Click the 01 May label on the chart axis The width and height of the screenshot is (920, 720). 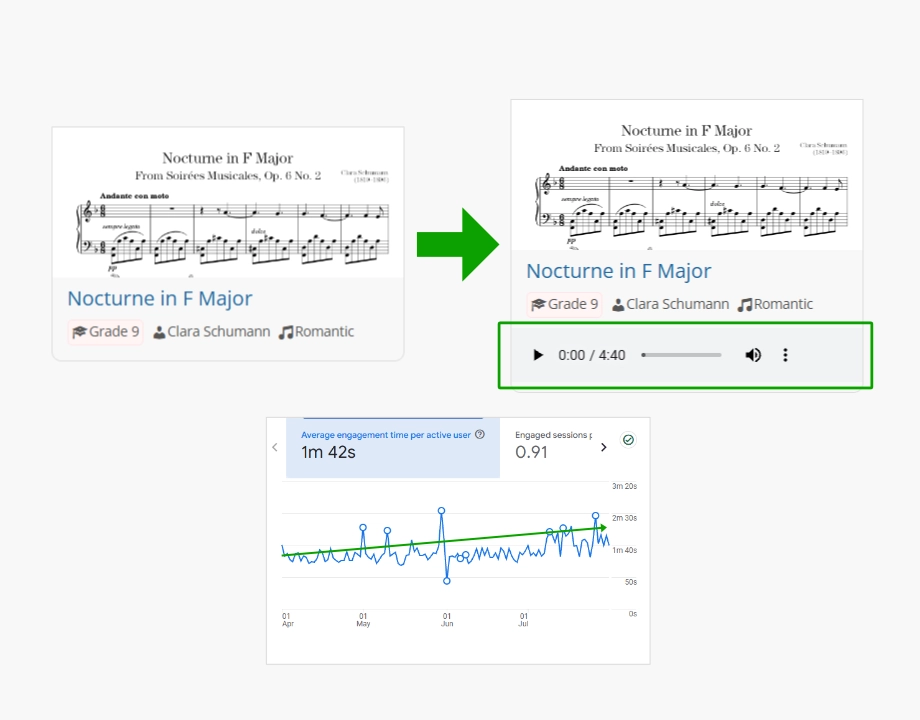coord(363,620)
